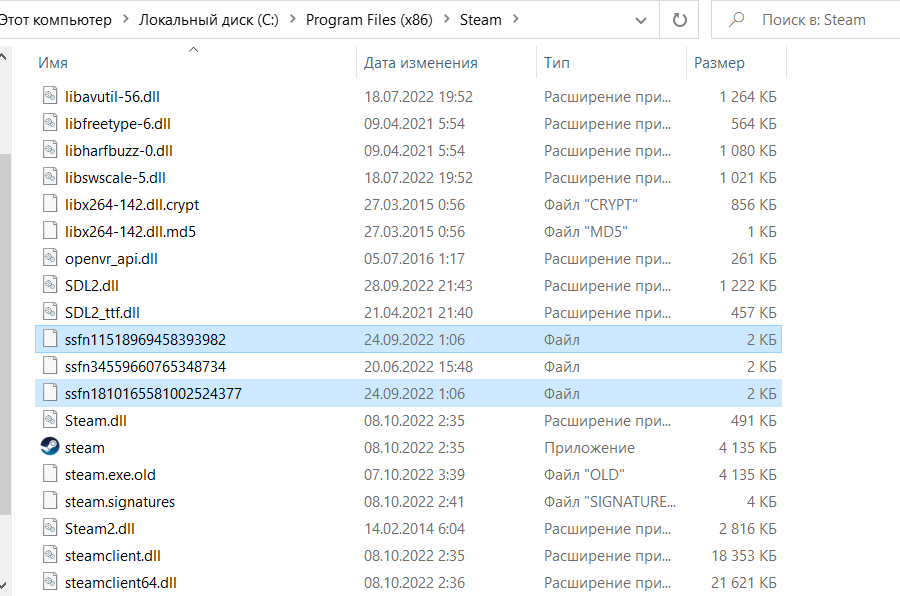Viewport: 900px width, 596px height.
Task: Select the file name libharfbuzz-0.dll
Action: [118, 150]
